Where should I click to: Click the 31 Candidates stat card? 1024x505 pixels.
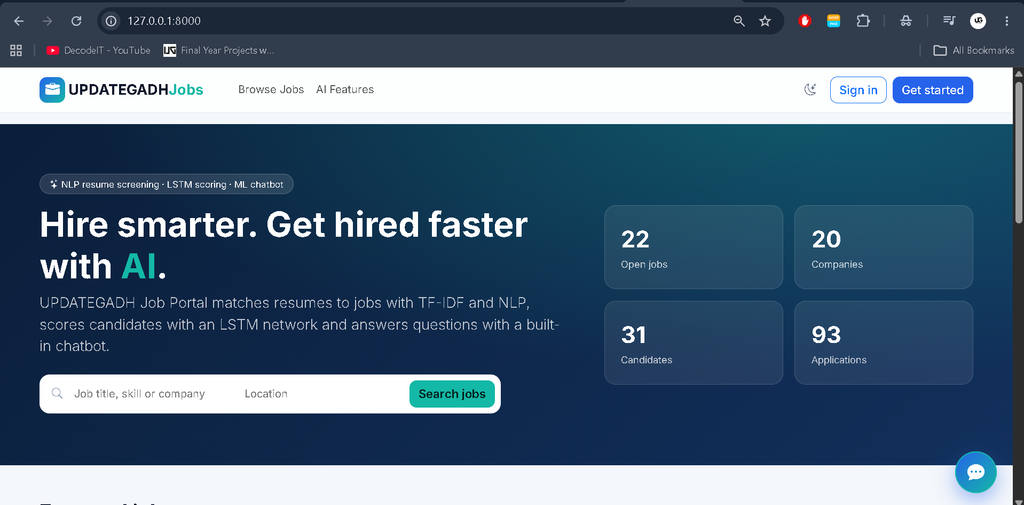694,342
